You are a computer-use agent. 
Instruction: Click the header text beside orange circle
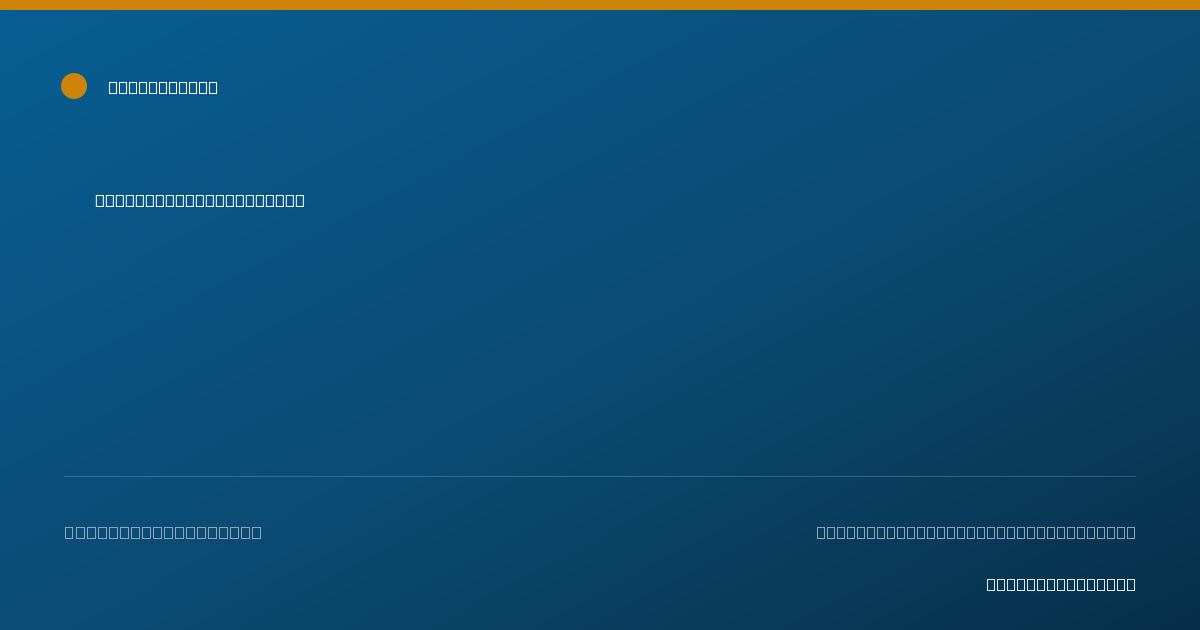(163, 87)
